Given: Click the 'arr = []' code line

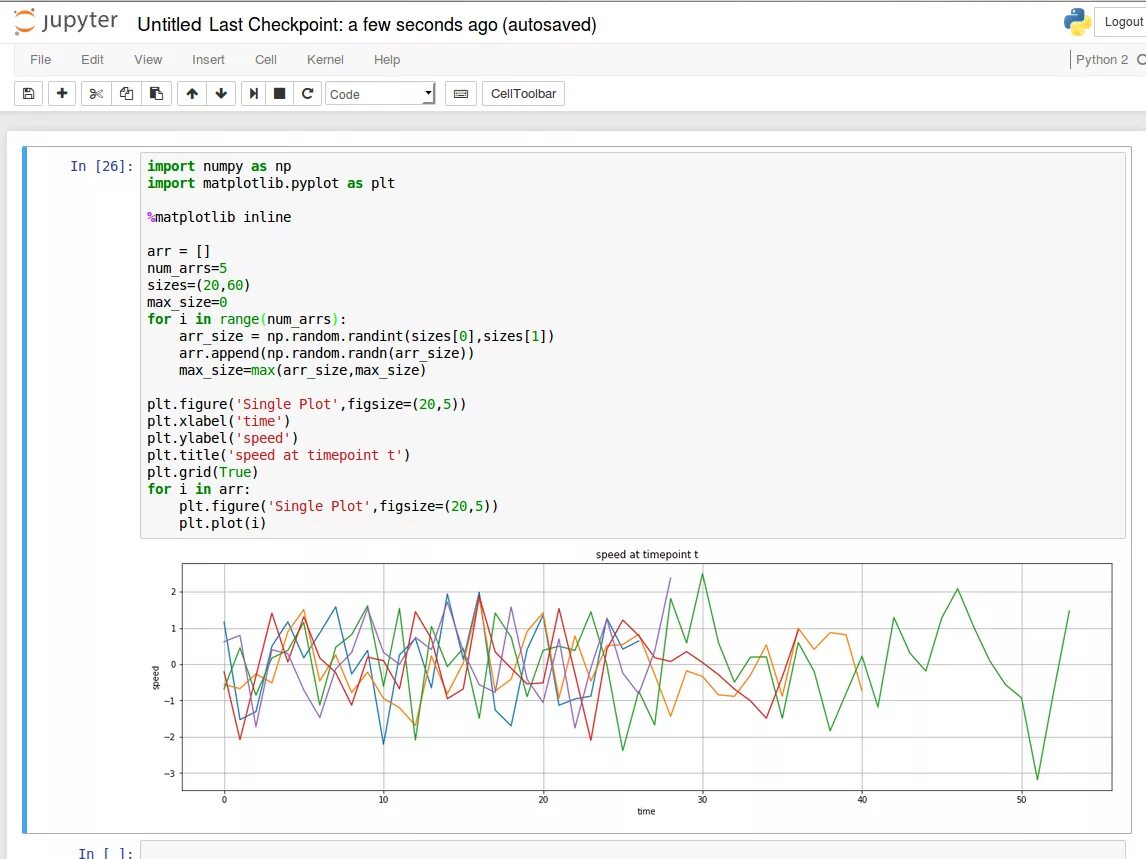Looking at the screenshot, I should coord(178,251).
